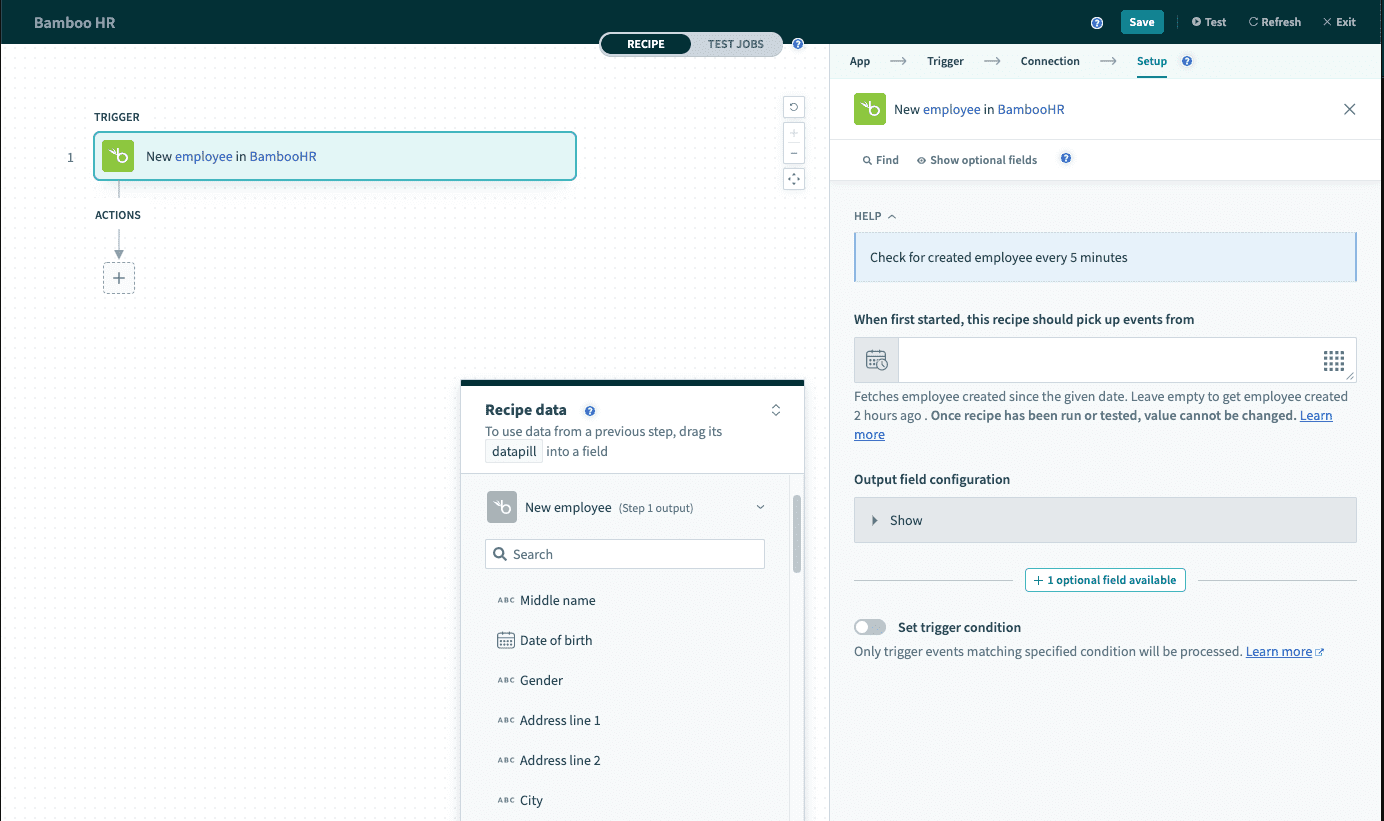Viewport: 1384px width, 821px height.
Task: Click the help icon beside Save button
Action: (1097, 22)
